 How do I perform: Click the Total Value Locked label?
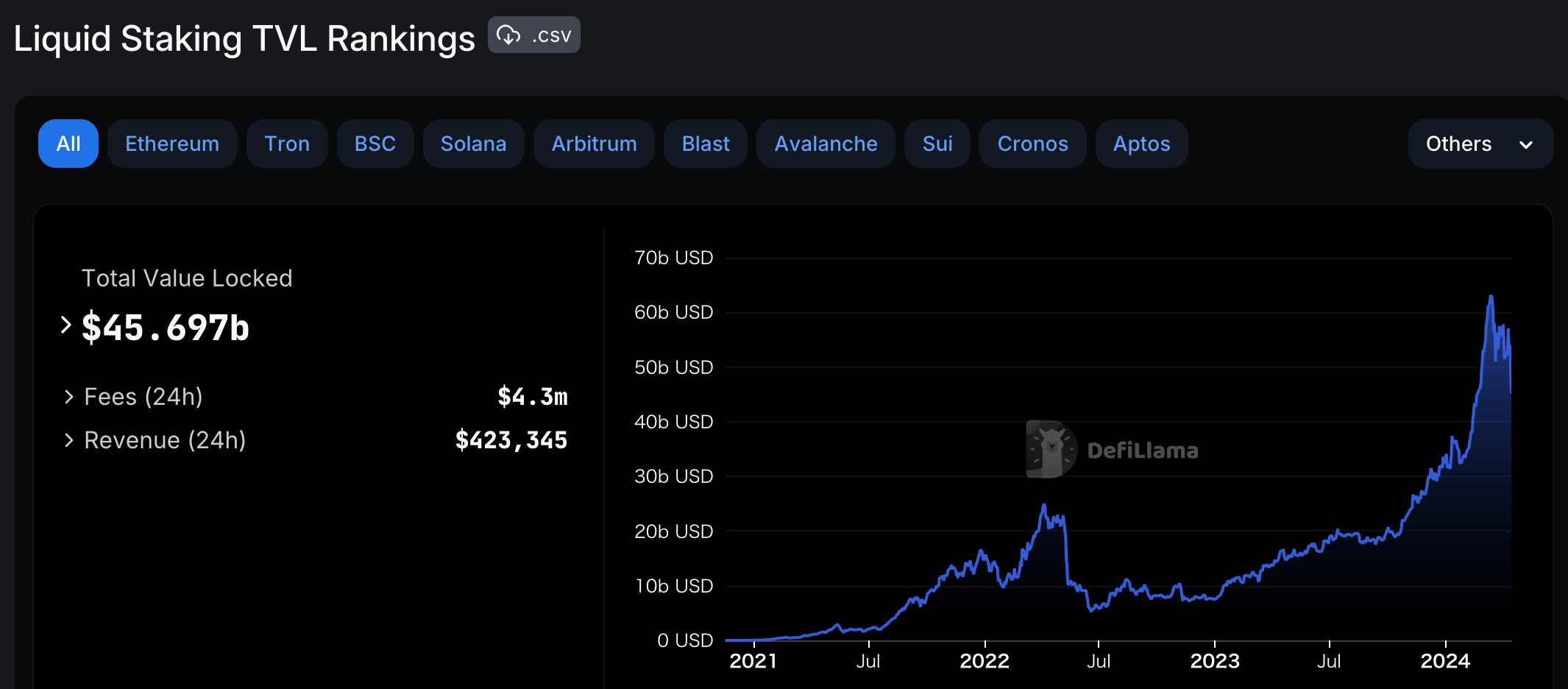(187, 278)
